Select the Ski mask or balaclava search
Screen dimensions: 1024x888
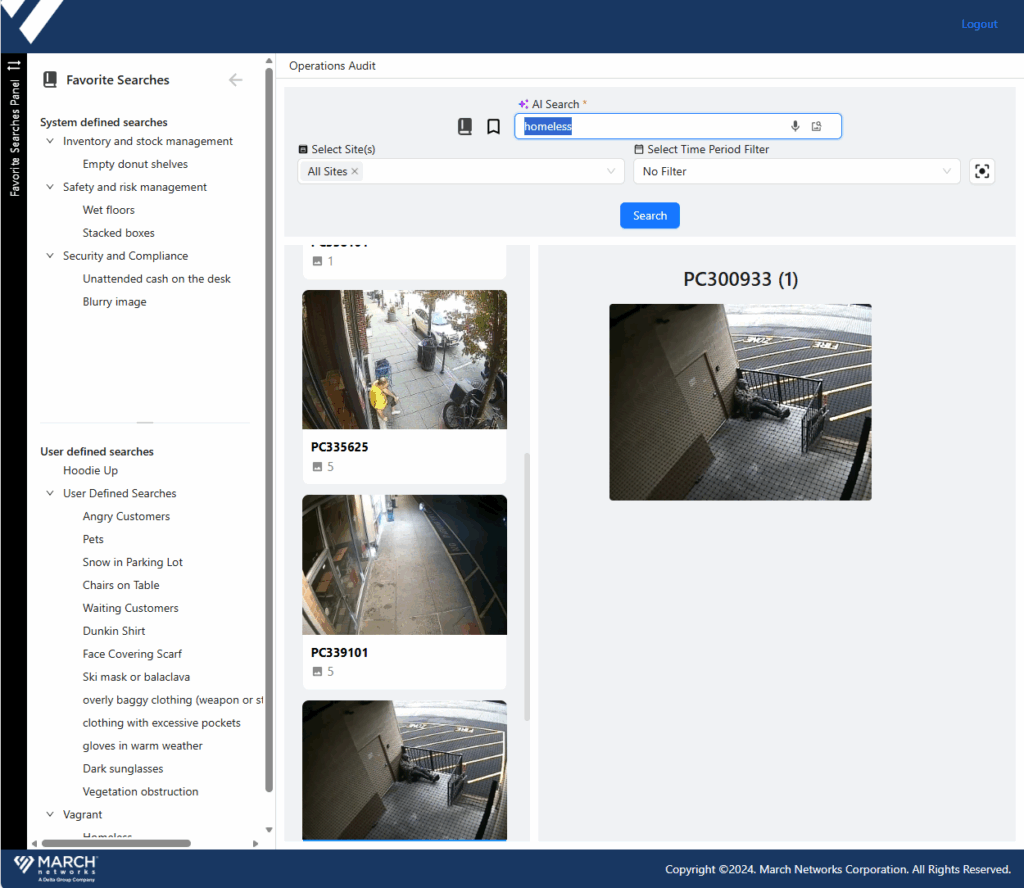click(136, 677)
